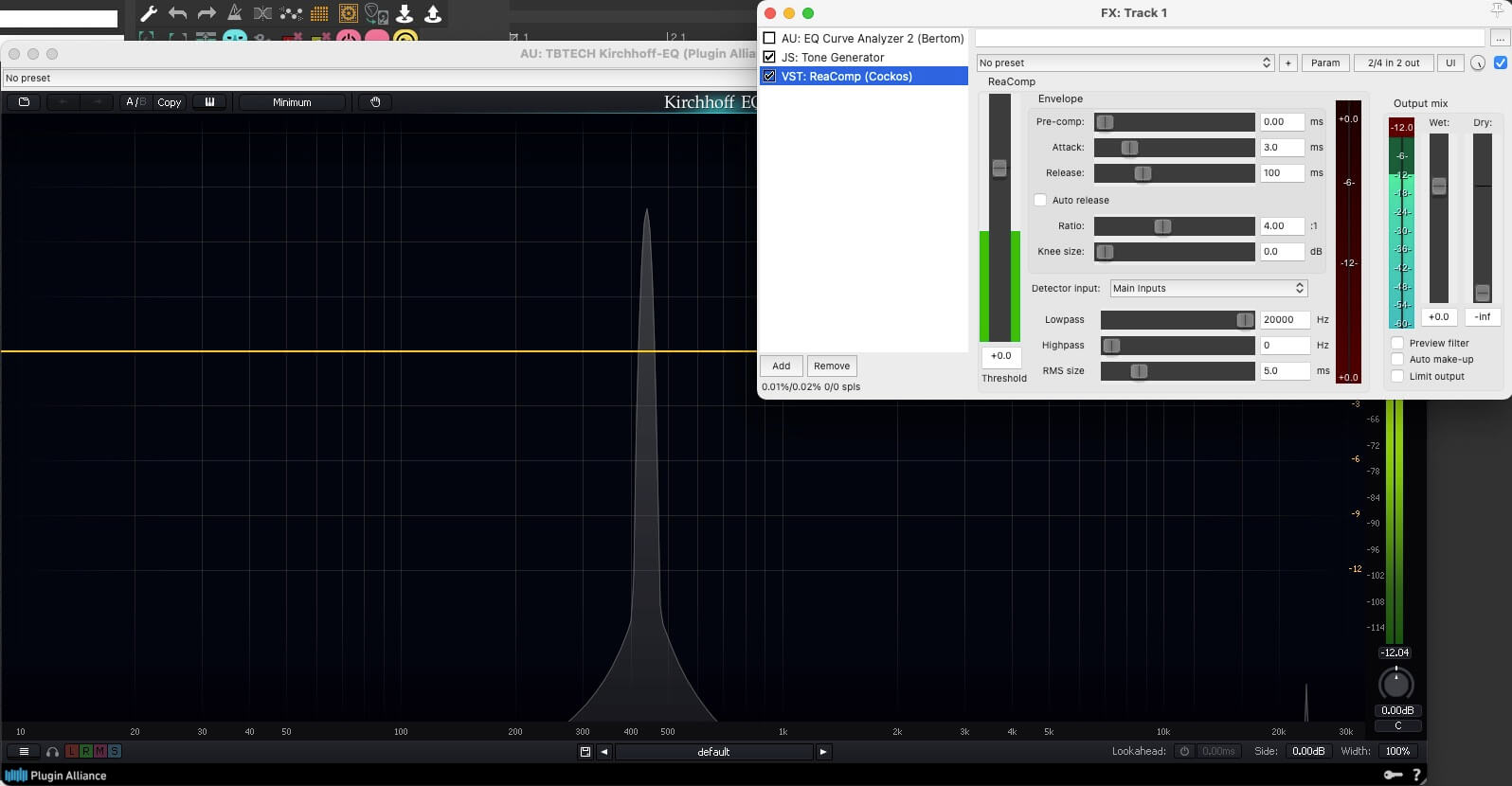
Task: Click the undo arrow in REAPER toolbar
Action: [177, 13]
